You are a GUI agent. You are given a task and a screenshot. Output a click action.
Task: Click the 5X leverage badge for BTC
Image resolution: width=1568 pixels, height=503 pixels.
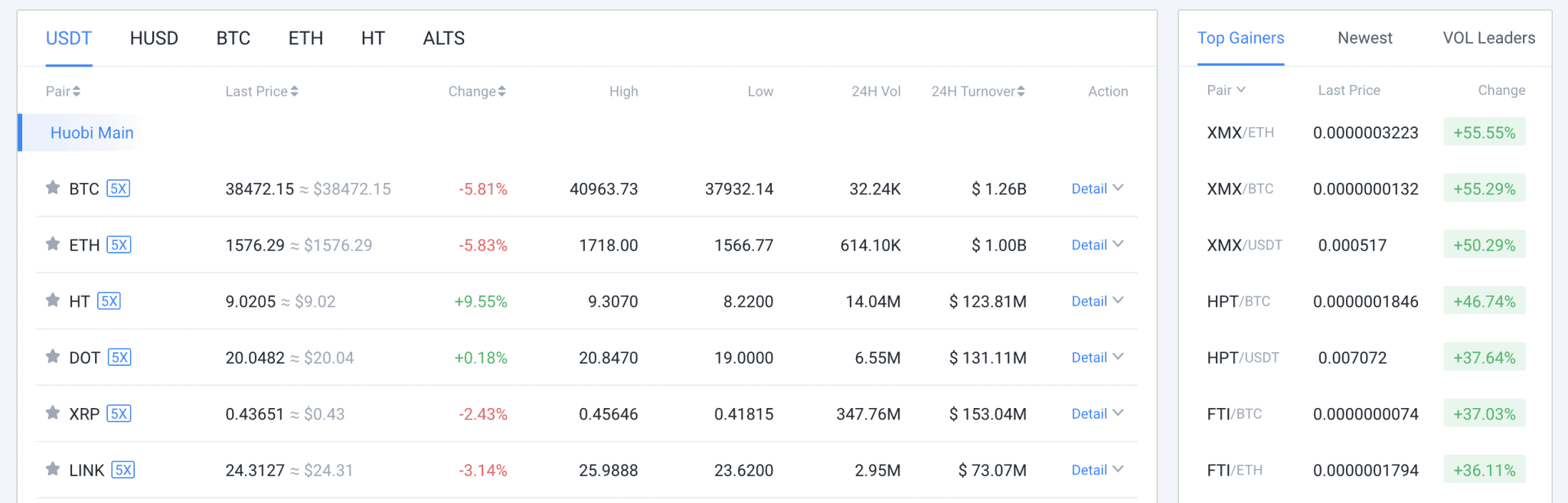click(119, 188)
